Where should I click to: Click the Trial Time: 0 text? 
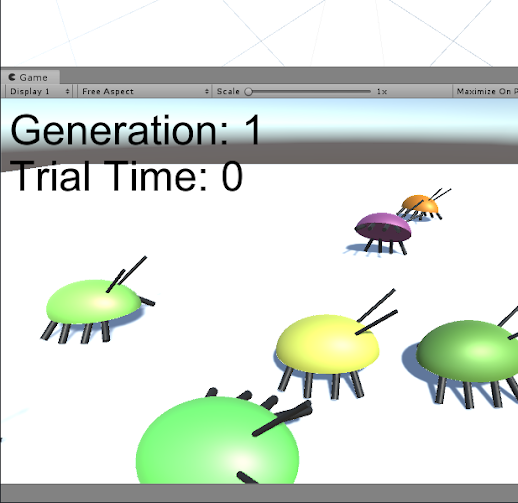[x=126, y=176]
